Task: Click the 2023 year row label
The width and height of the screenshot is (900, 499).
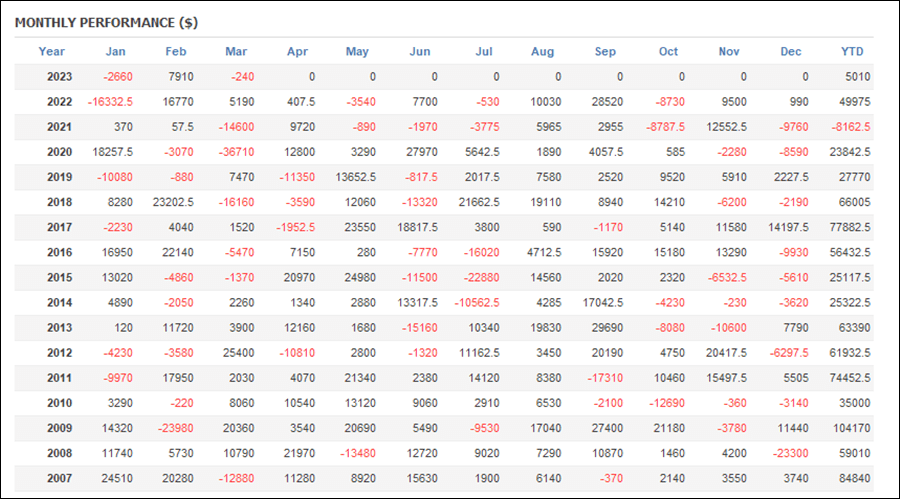Action: click(60, 77)
